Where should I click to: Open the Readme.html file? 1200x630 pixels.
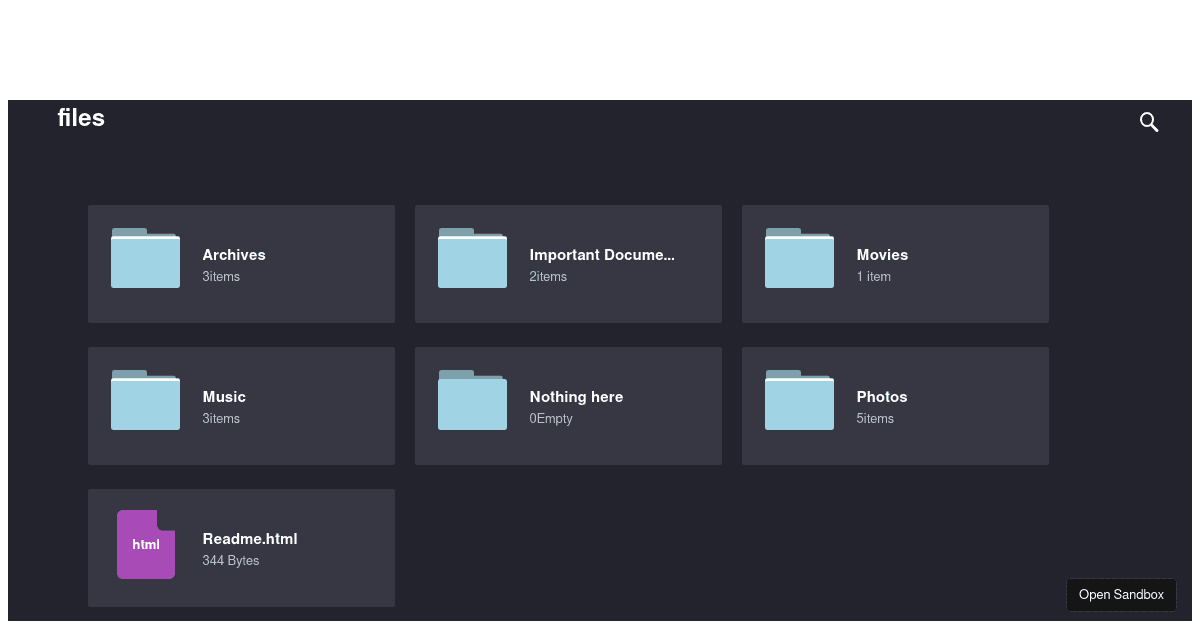tap(241, 547)
